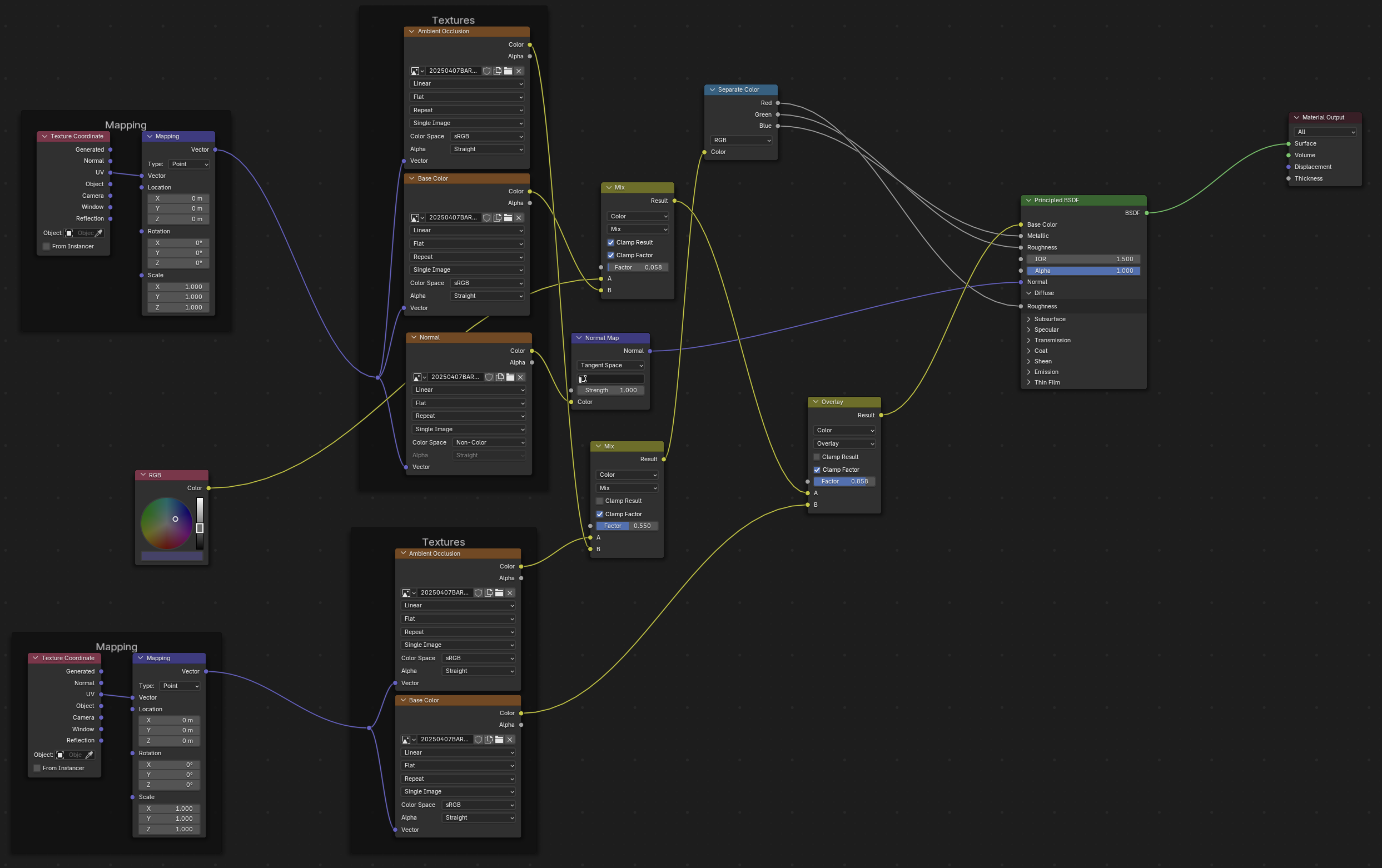Open Non-Color color space dropdown
This screenshot has width=1382, height=868.
coord(490,442)
